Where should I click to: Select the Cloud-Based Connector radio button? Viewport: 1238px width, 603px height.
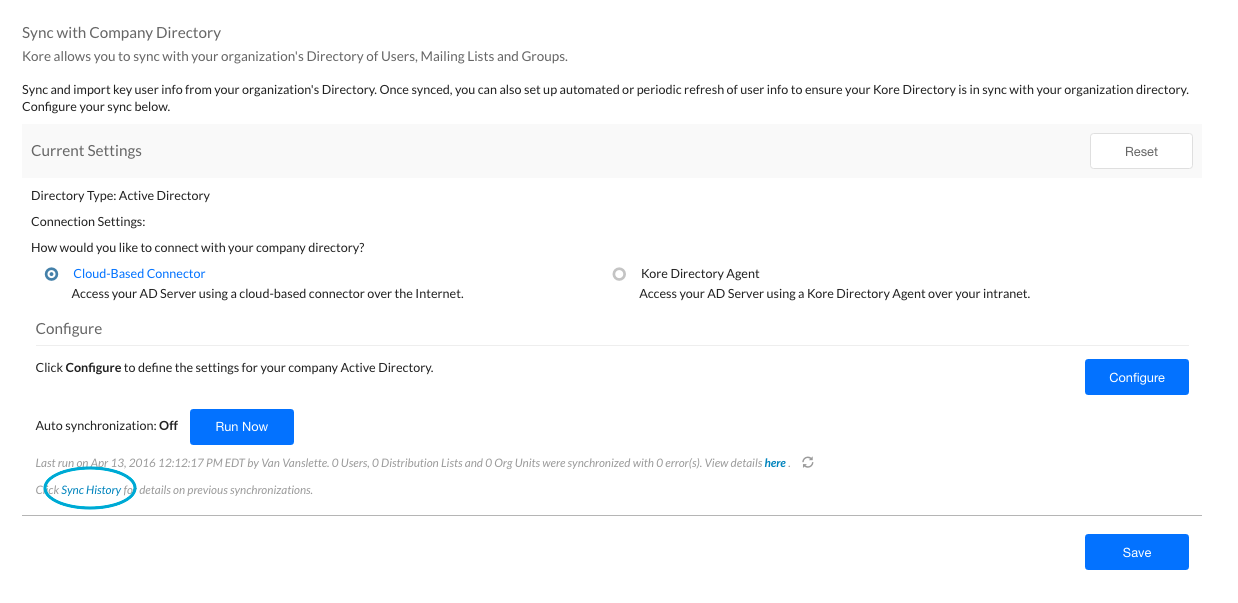click(52, 274)
